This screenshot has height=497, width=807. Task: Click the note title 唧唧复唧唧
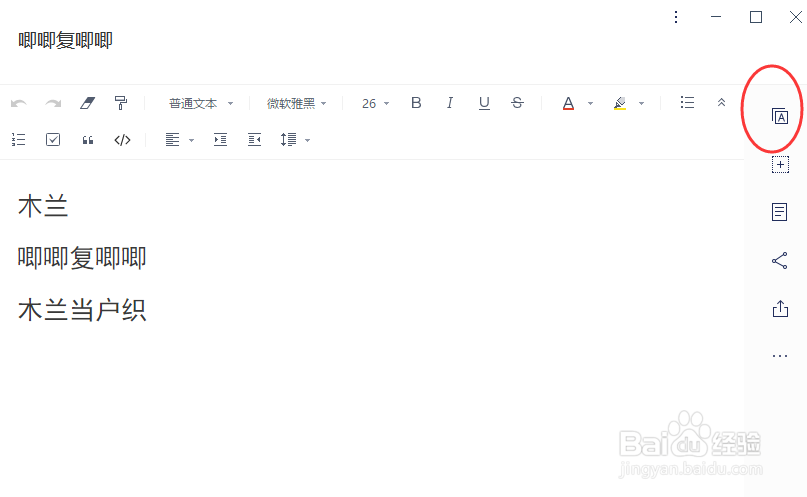pos(65,40)
